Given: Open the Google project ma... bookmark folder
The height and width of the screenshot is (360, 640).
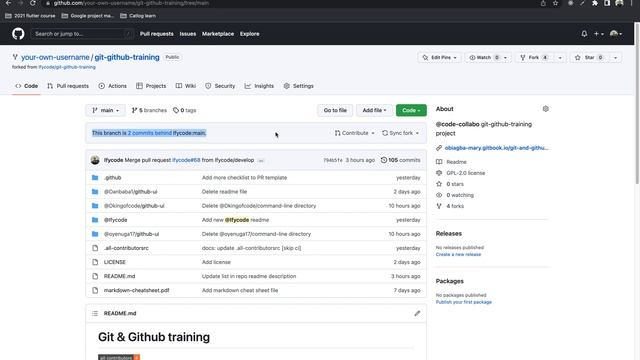Looking at the screenshot, I should point(87,16).
